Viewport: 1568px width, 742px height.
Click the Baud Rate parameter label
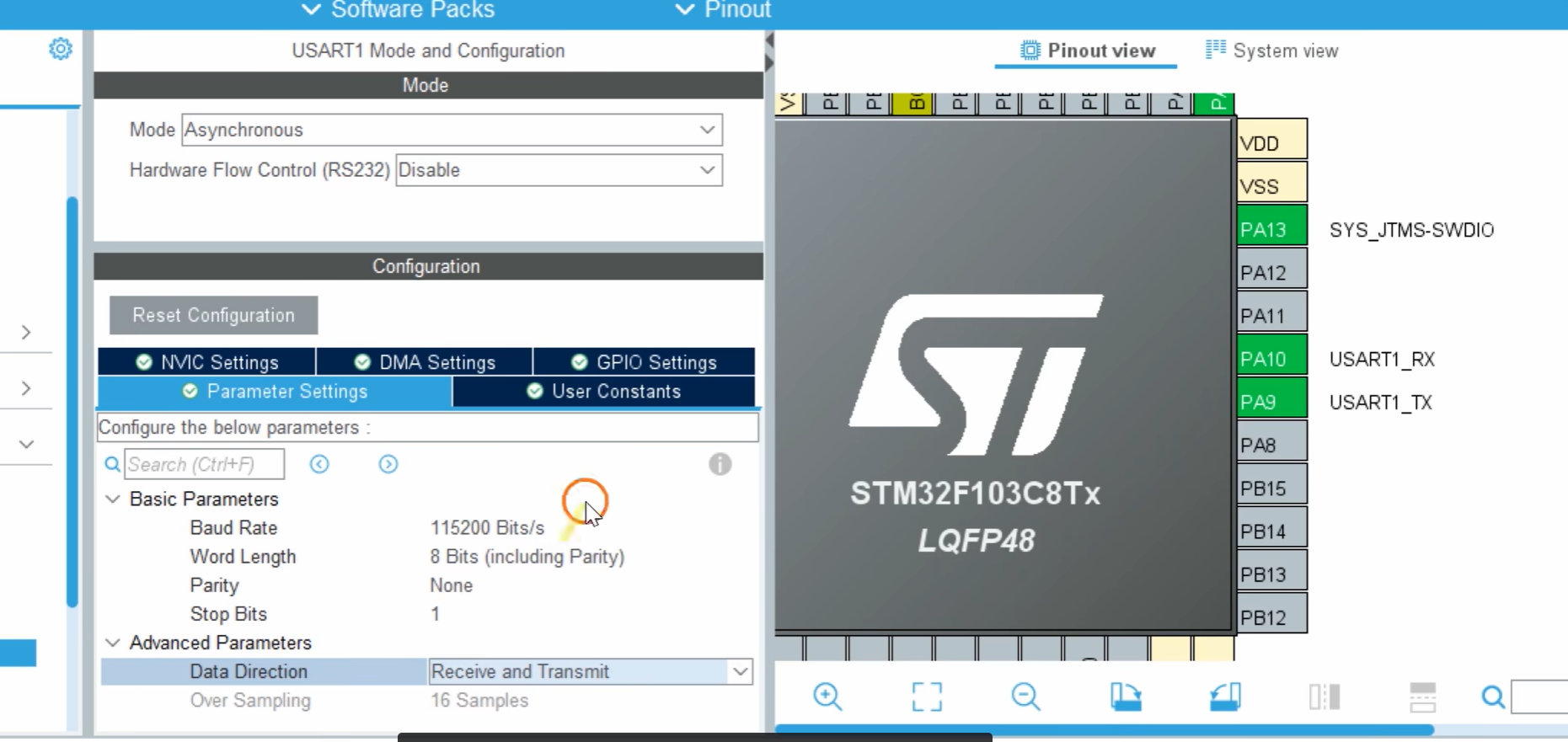coord(233,528)
